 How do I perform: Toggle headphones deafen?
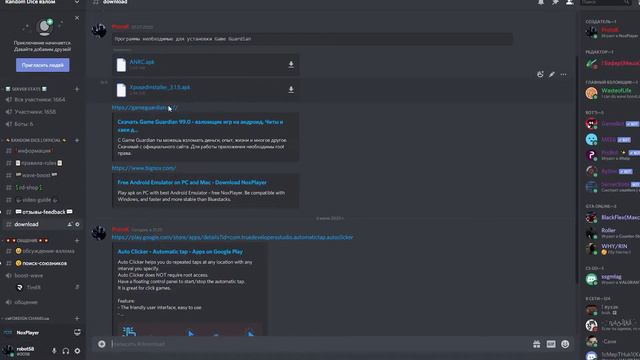click(x=66, y=351)
